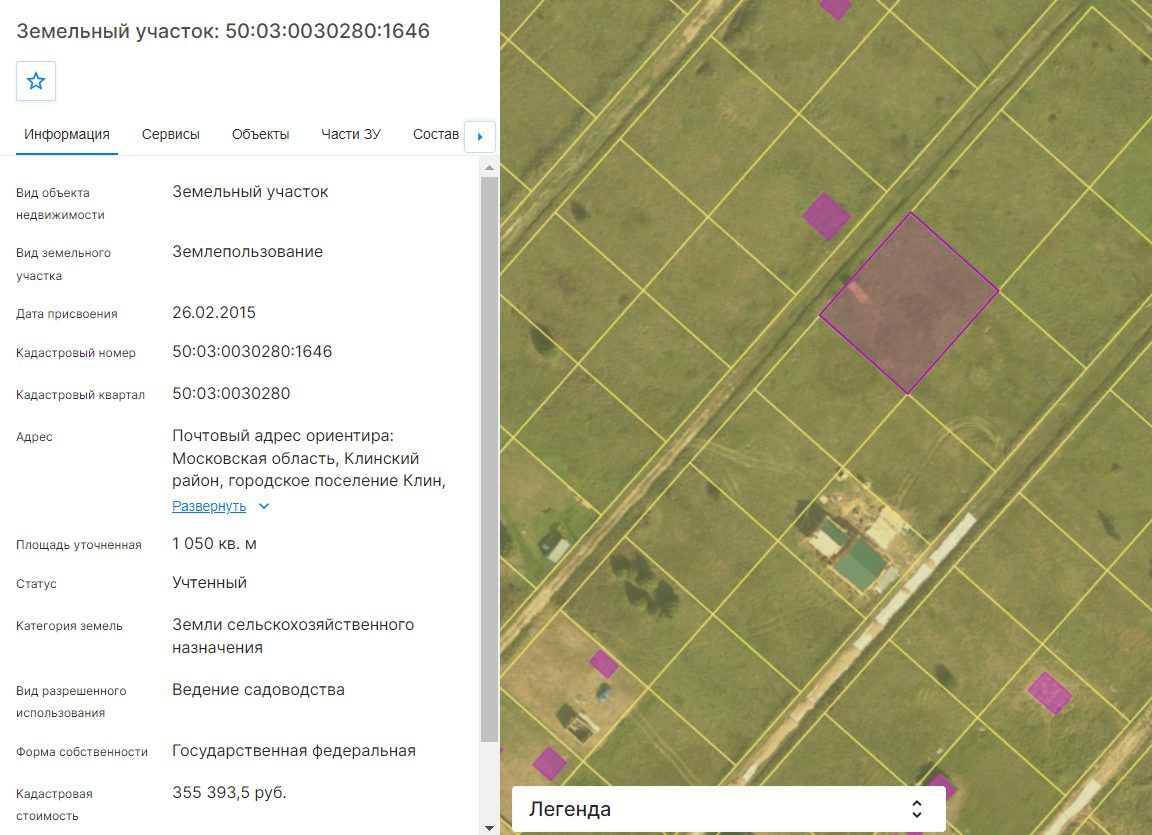Open the Информация tab
This screenshot has width=1152, height=835.
[67, 134]
